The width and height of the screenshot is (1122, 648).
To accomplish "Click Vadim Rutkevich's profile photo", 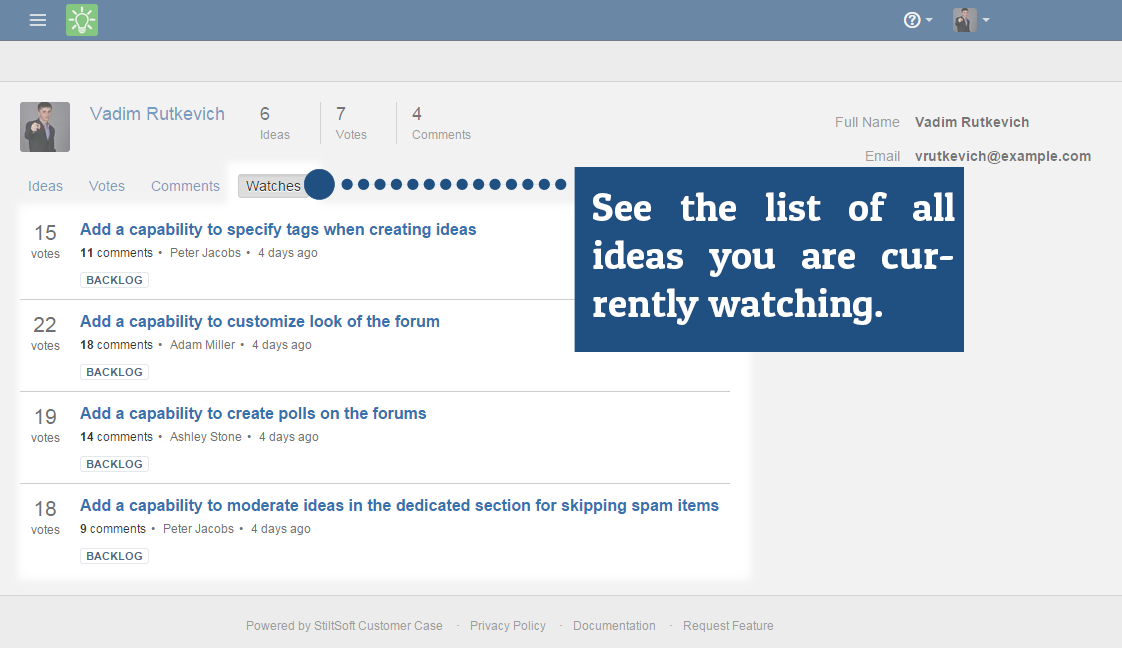I will tap(45, 127).
